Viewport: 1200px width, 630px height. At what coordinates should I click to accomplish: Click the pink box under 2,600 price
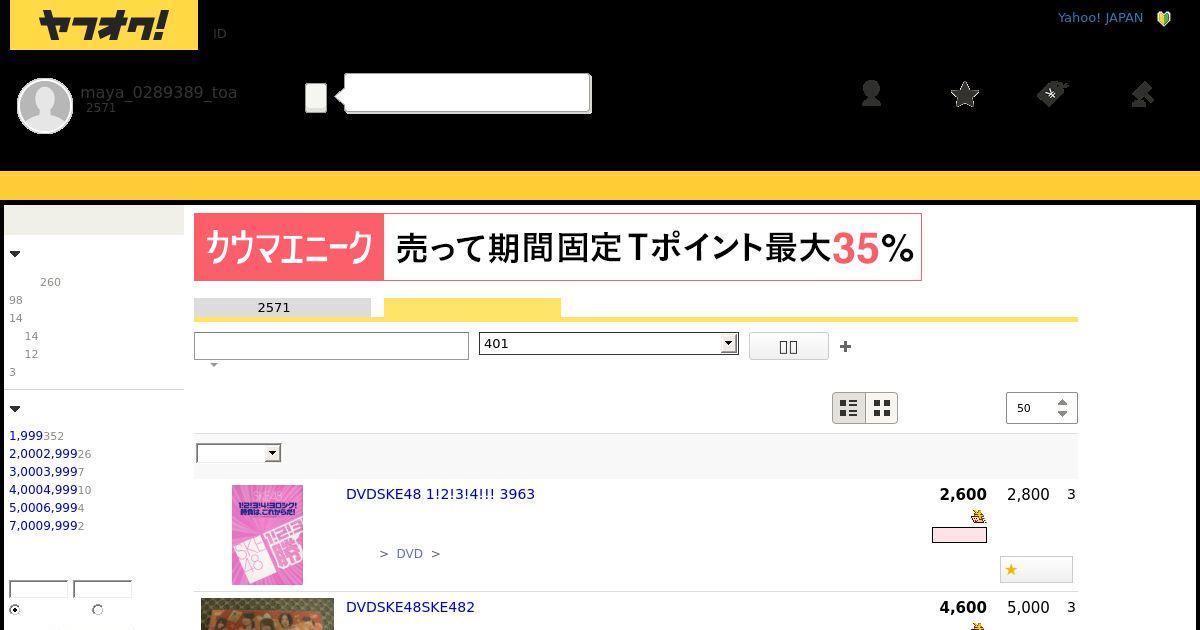(959, 535)
